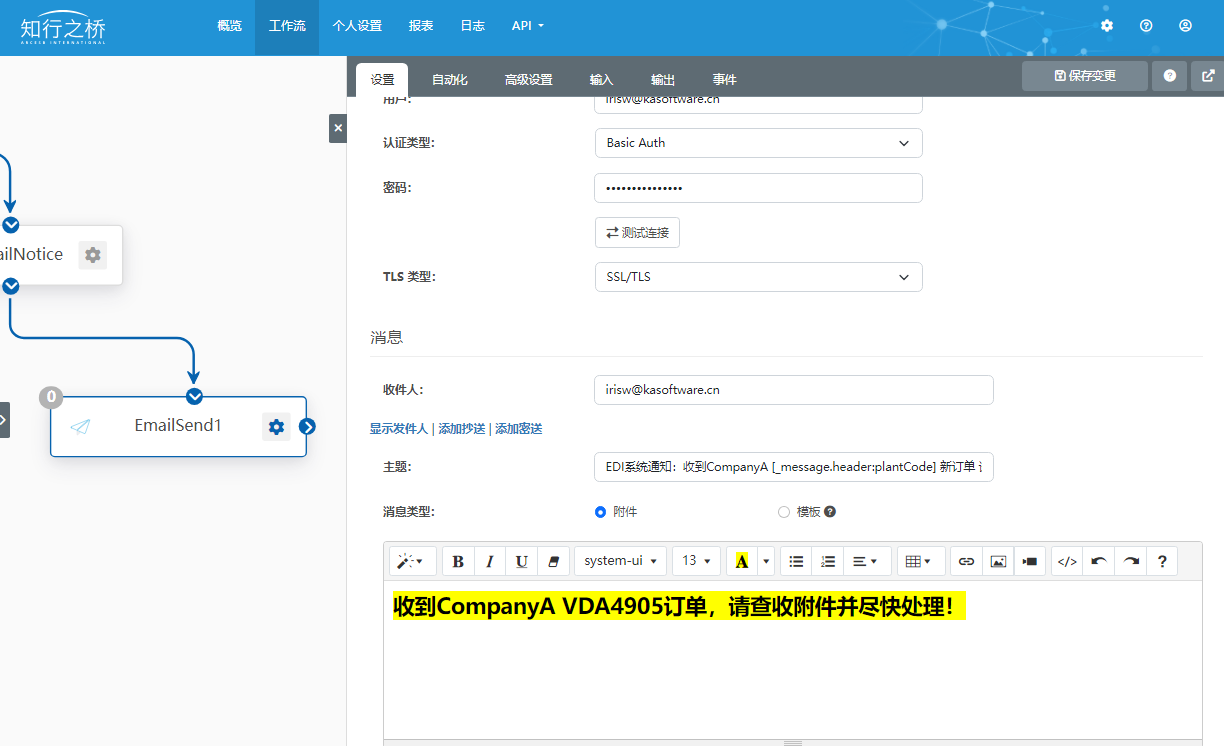Screen dimensions: 1224x746
Task: Insert a link using the editor toolbar
Action: [x=966, y=562]
